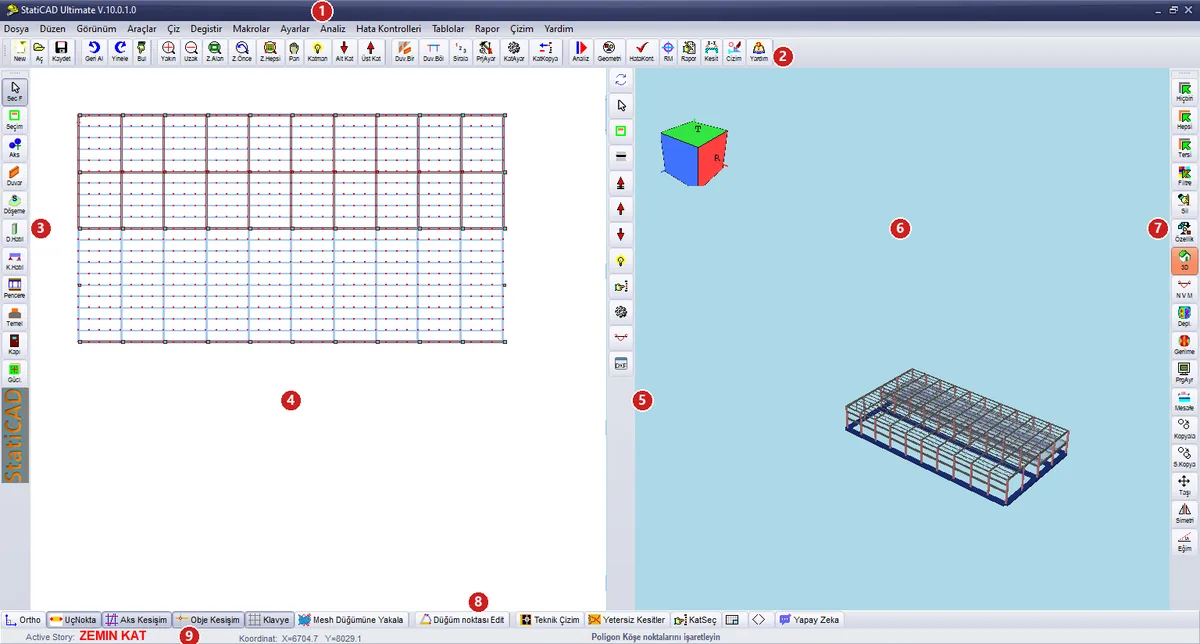Open the Kesit section tool
This screenshot has height=644, width=1200.
[x=711, y=52]
